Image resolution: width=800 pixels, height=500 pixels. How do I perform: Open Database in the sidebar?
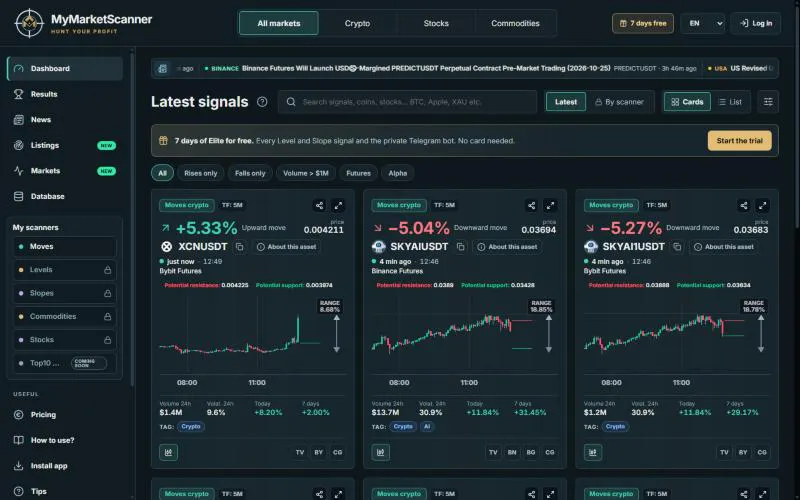[65, 196]
